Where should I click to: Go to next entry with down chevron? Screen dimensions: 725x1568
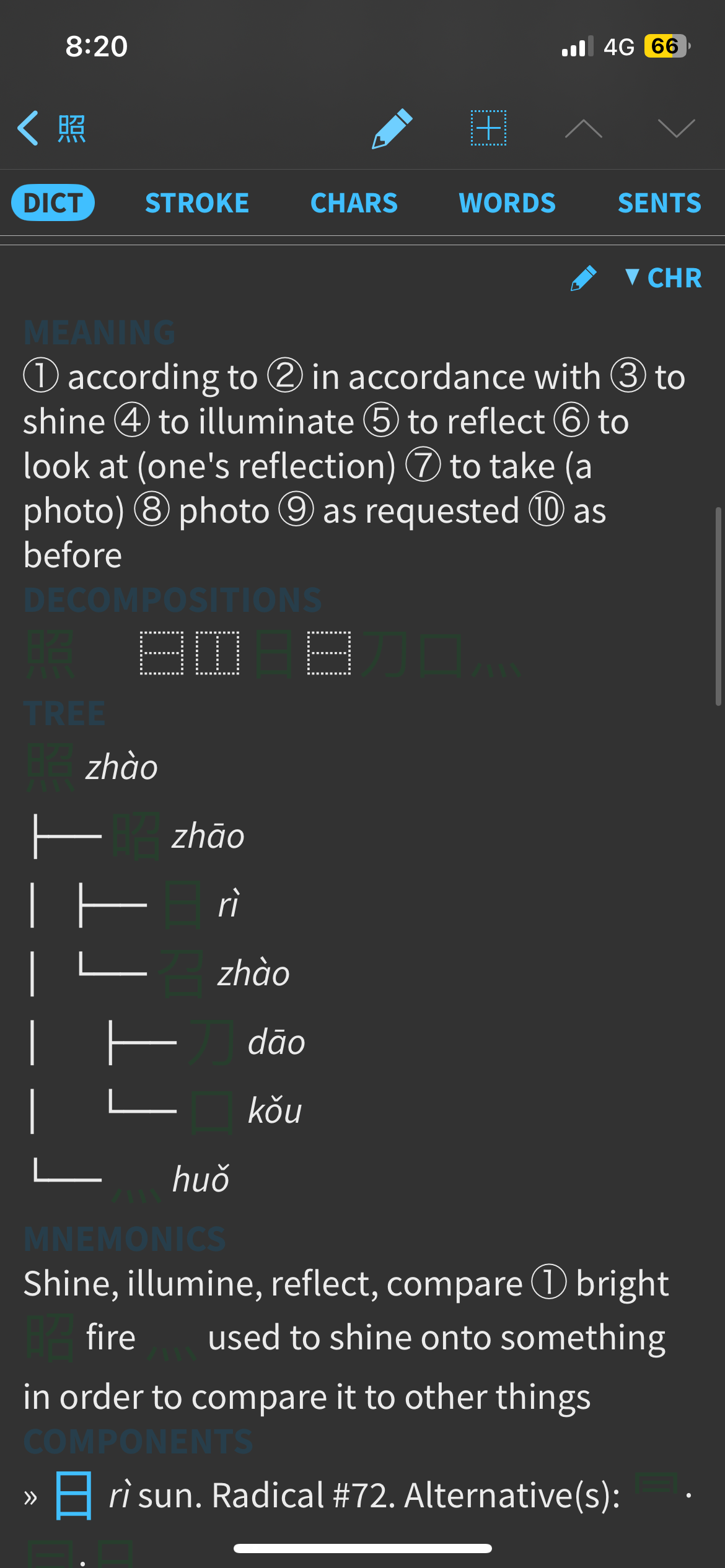click(x=676, y=128)
